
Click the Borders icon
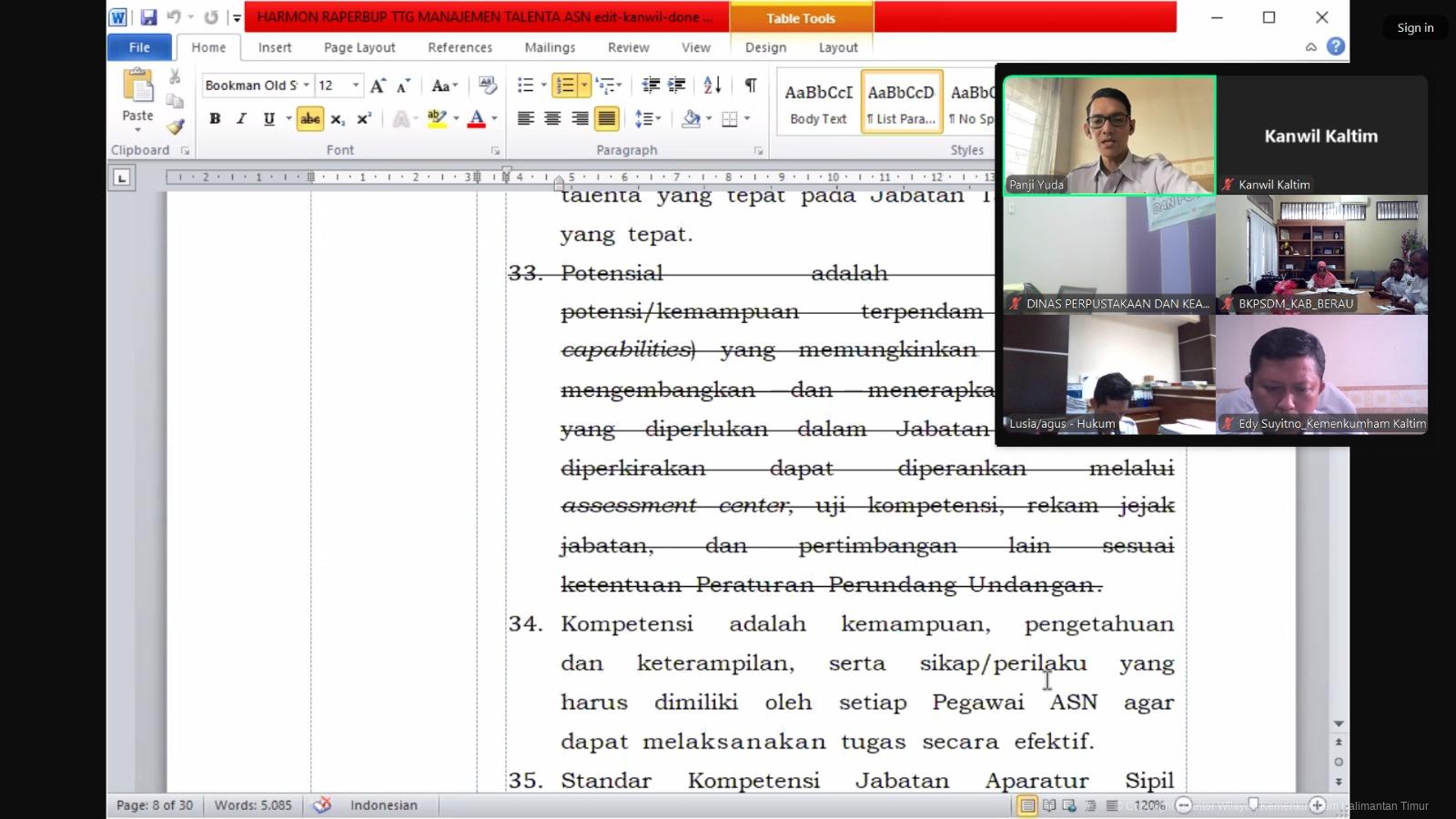pyautogui.click(x=730, y=118)
